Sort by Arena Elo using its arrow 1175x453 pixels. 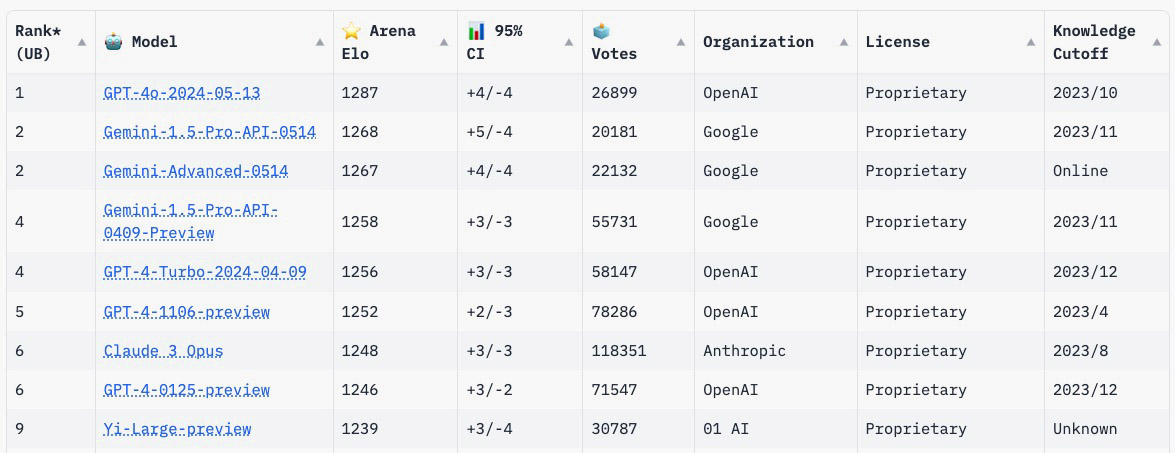click(444, 42)
